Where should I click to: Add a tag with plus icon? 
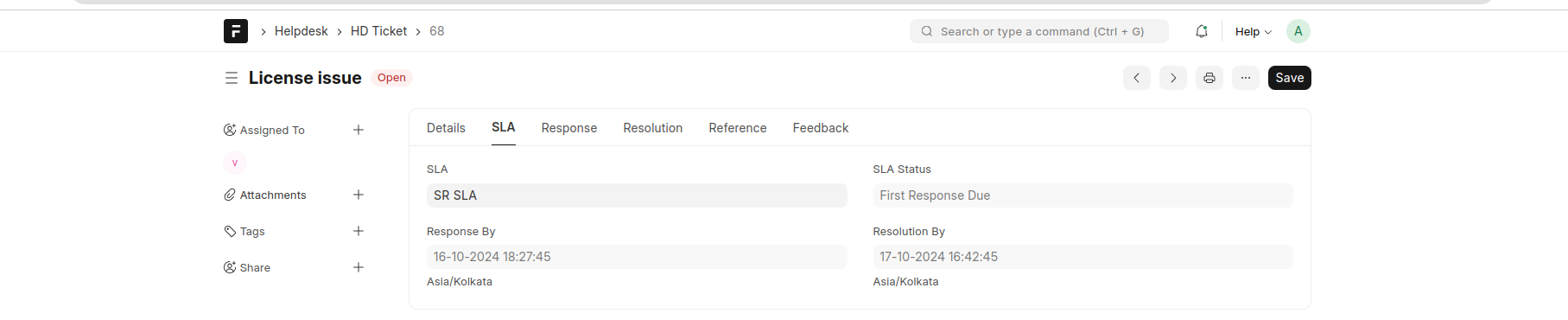[x=359, y=231]
